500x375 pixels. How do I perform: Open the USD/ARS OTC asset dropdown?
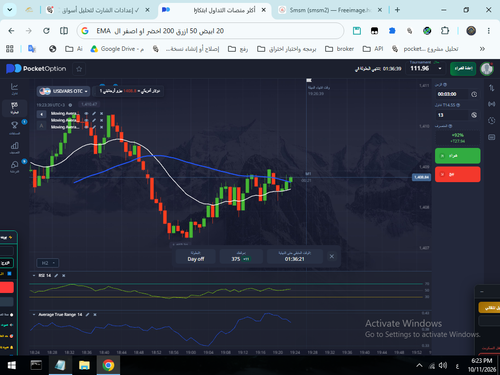pyautogui.click(x=63, y=91)
